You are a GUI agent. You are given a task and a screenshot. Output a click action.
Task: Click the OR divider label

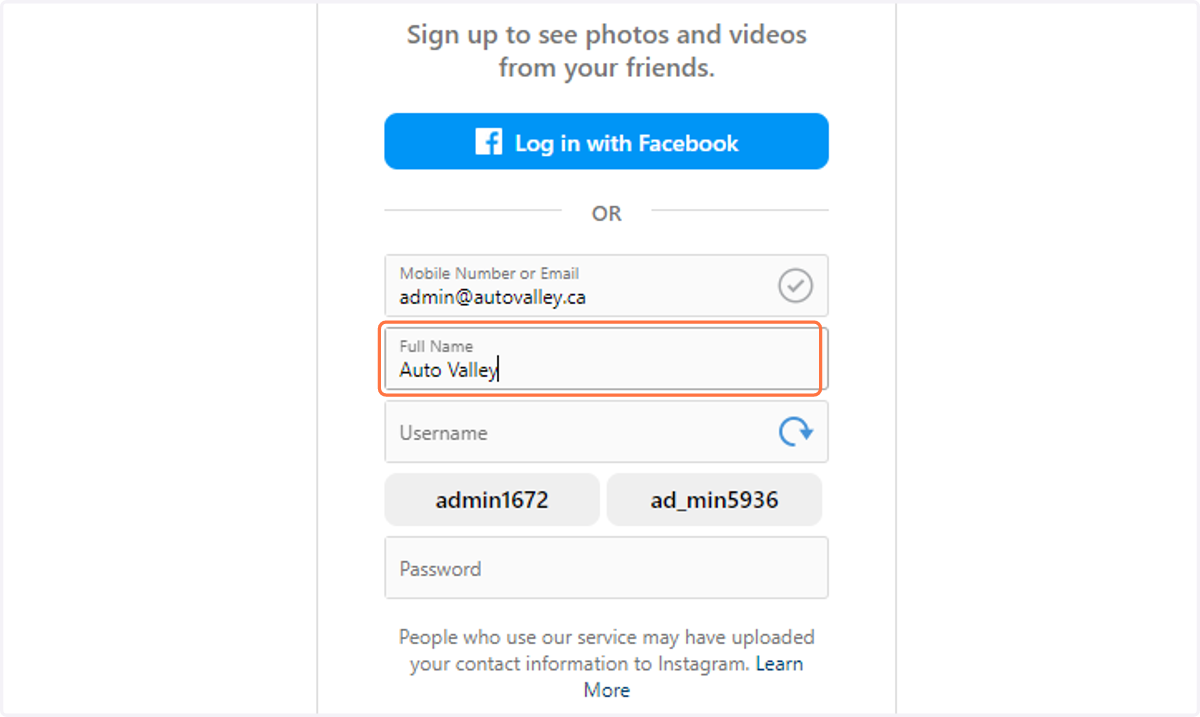(606, 213)
